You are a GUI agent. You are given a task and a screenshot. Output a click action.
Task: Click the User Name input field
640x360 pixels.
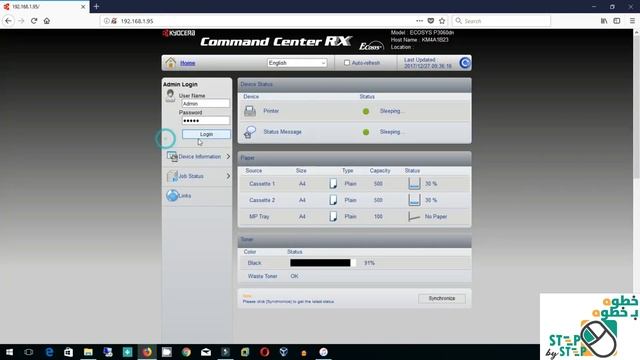click(205, 104)
